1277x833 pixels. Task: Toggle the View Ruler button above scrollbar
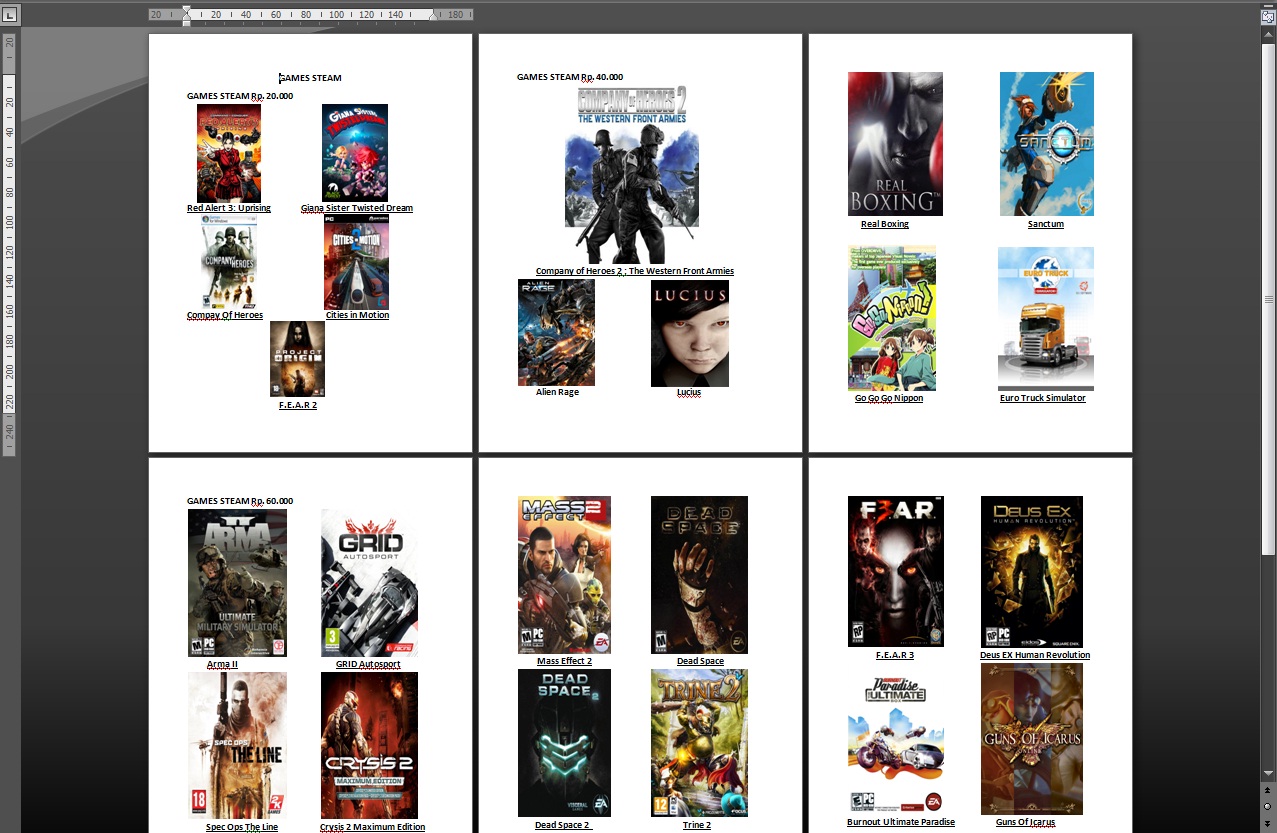1268,15
